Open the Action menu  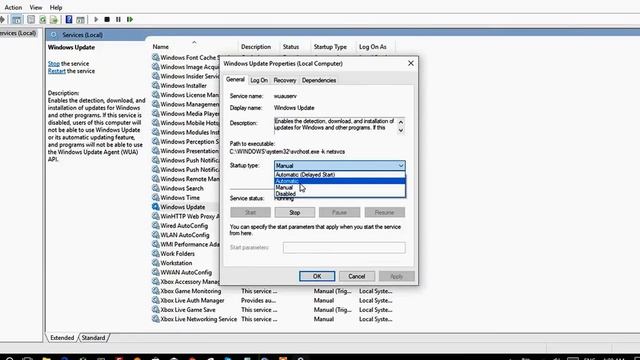point(13,7)
